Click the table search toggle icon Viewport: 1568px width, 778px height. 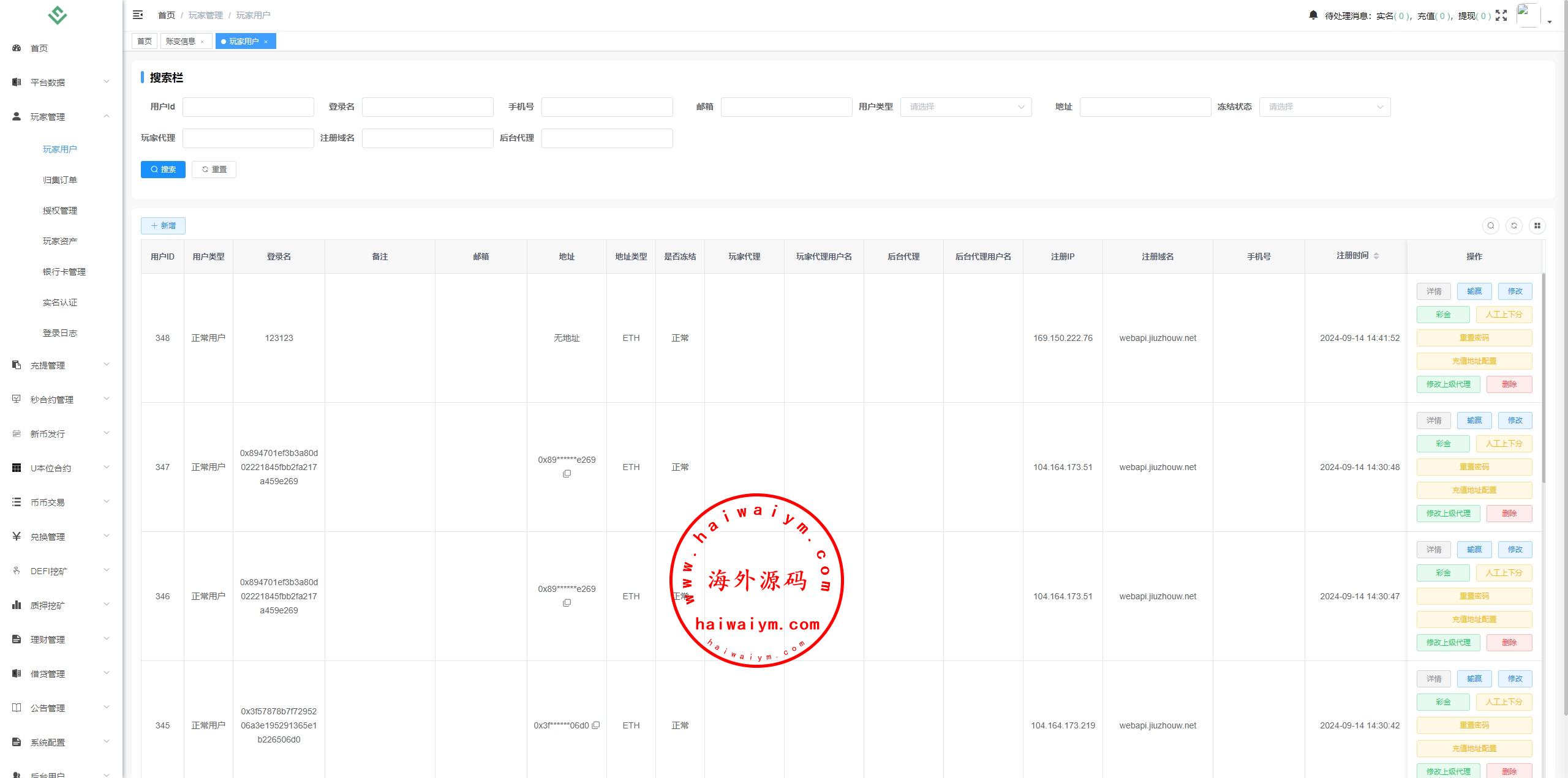pyautogui.click(x=1490, y=226)
